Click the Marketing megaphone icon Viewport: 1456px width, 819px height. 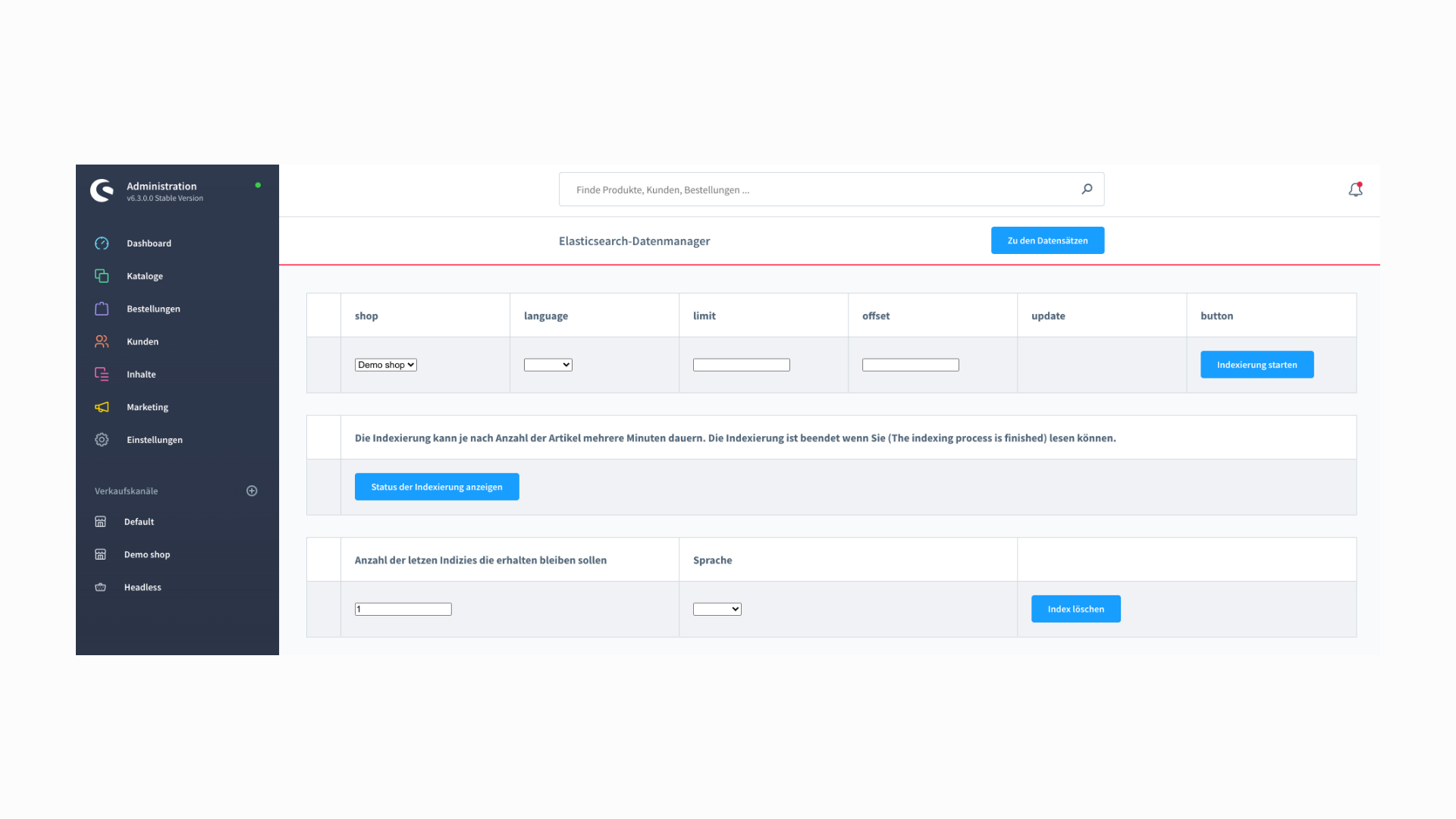pos(102,407)
